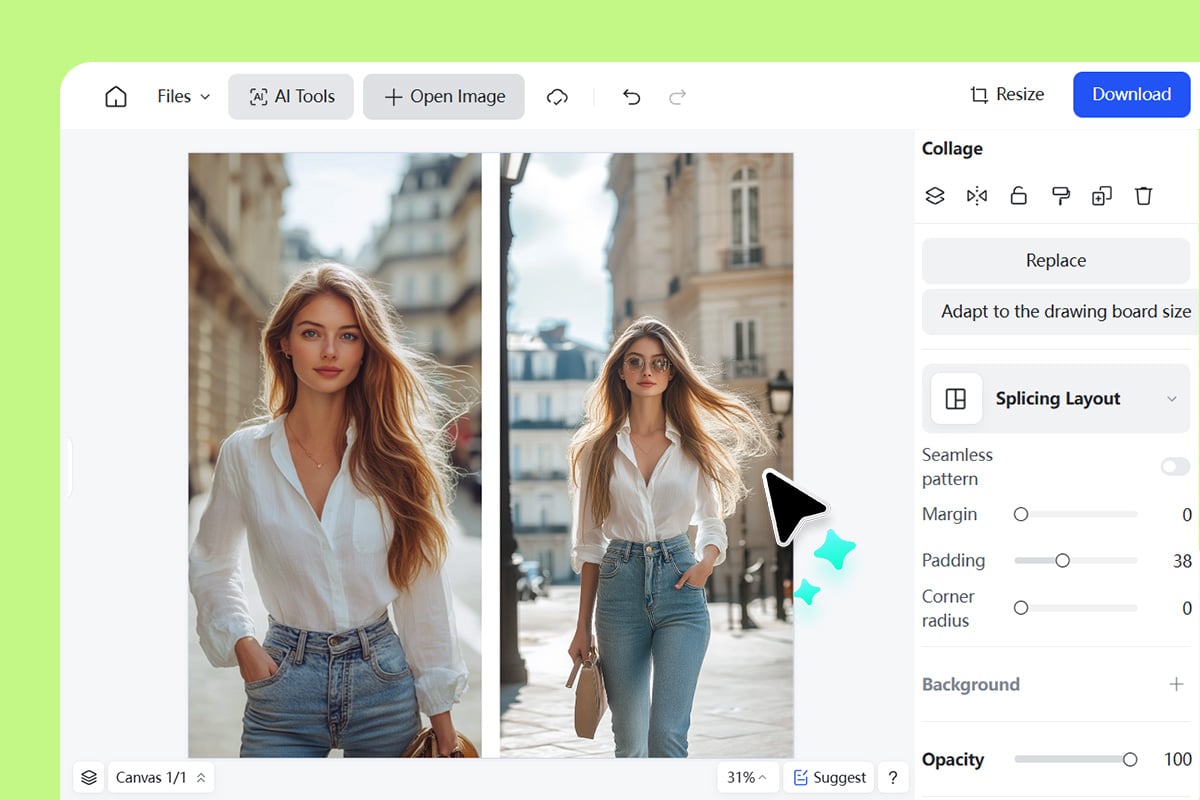1200x800 pixels.
Task: Click the Opacity value 100
Action: pyautogui.click(x=1178, y=760)
